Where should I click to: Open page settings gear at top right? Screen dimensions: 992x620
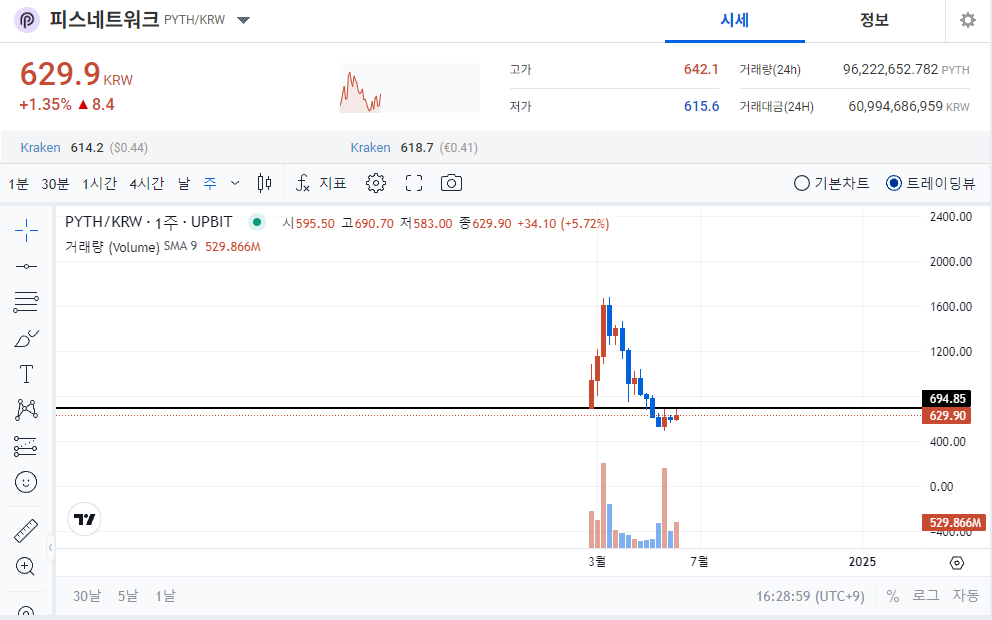click(968, 20)
